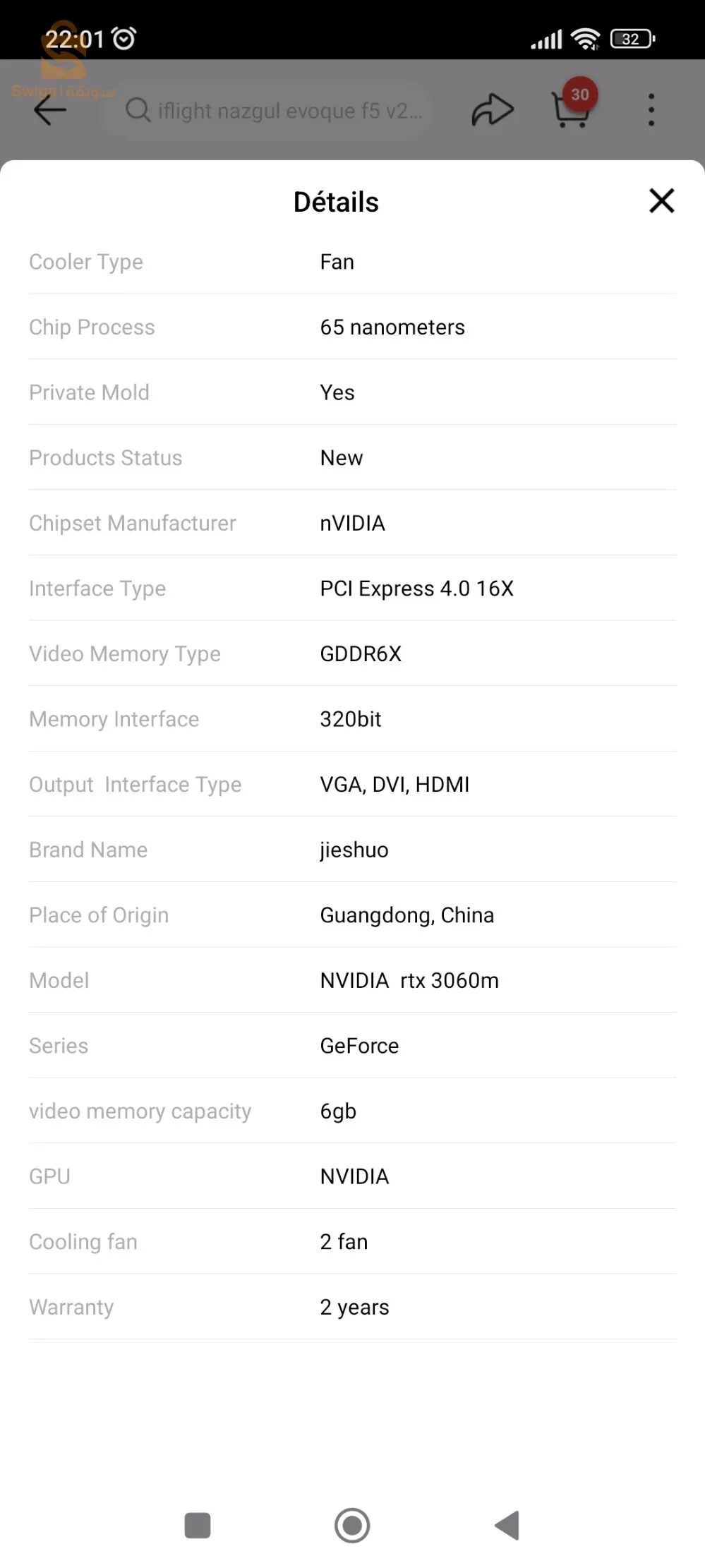
Task: Tap the back arrow in the header
Action: point(50,110)
